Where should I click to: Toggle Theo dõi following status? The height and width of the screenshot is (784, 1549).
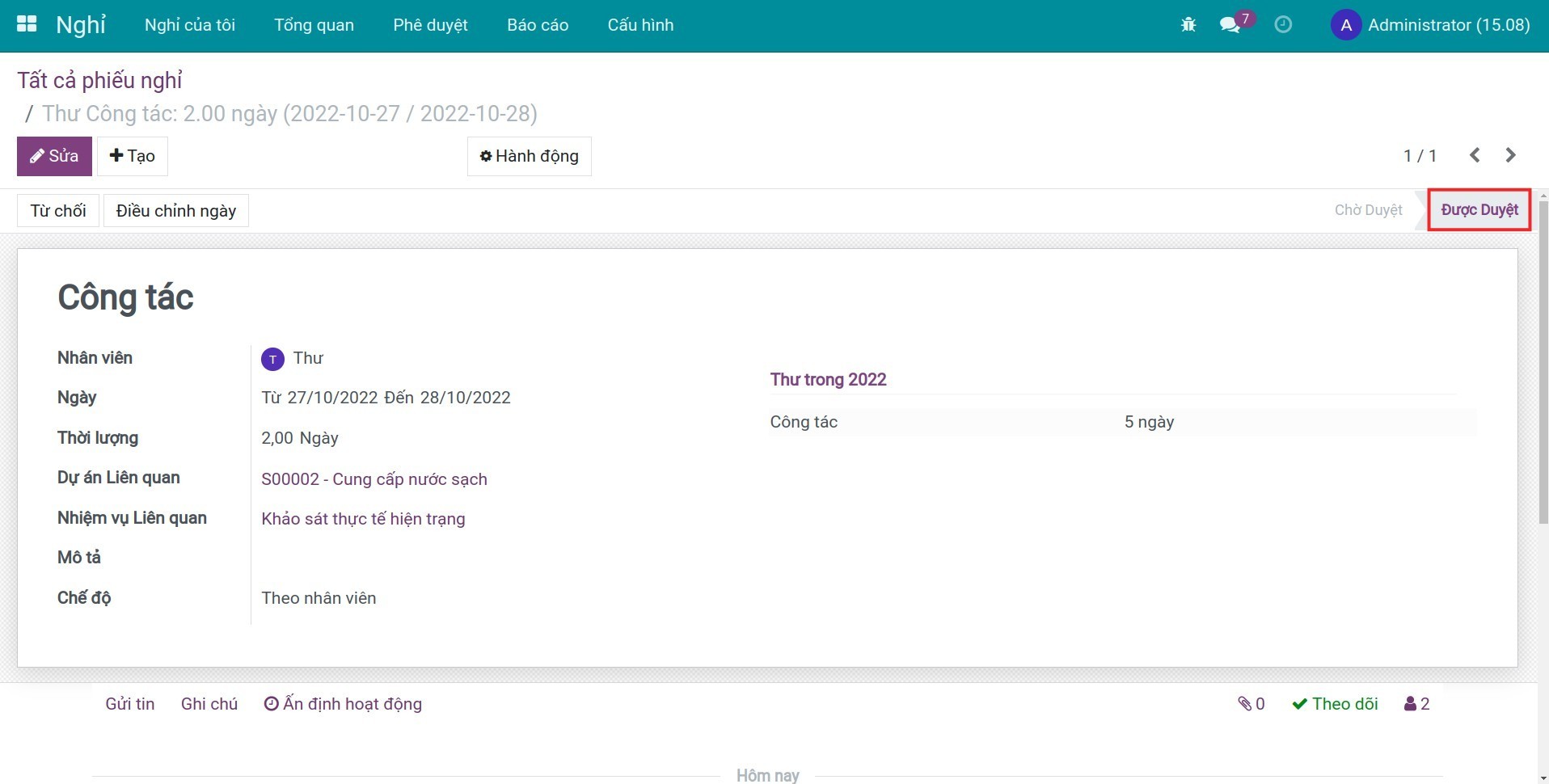tap(1335, 704)
